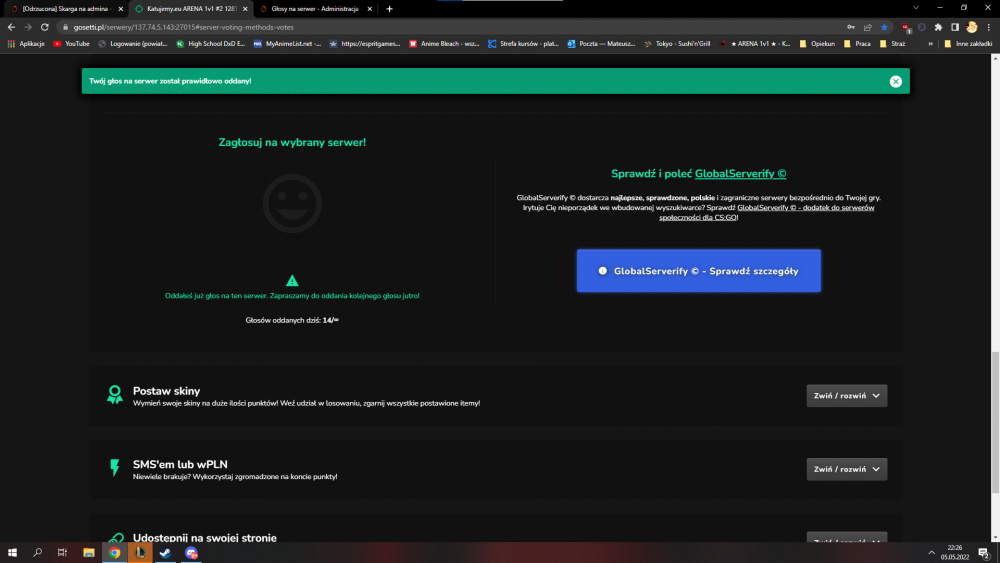The height and width of the screenshot is (563, 1000).
Task: Open the YouTube bookmark
Action: [x=71, y=44]
